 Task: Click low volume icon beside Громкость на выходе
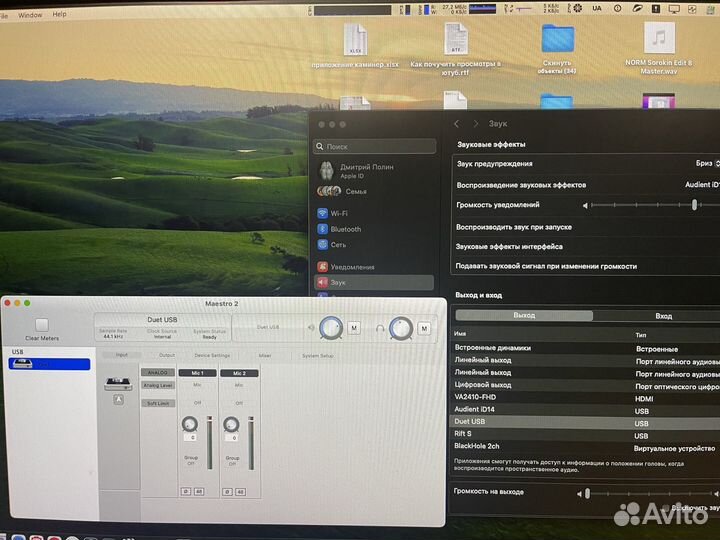(x=579, y=494)
